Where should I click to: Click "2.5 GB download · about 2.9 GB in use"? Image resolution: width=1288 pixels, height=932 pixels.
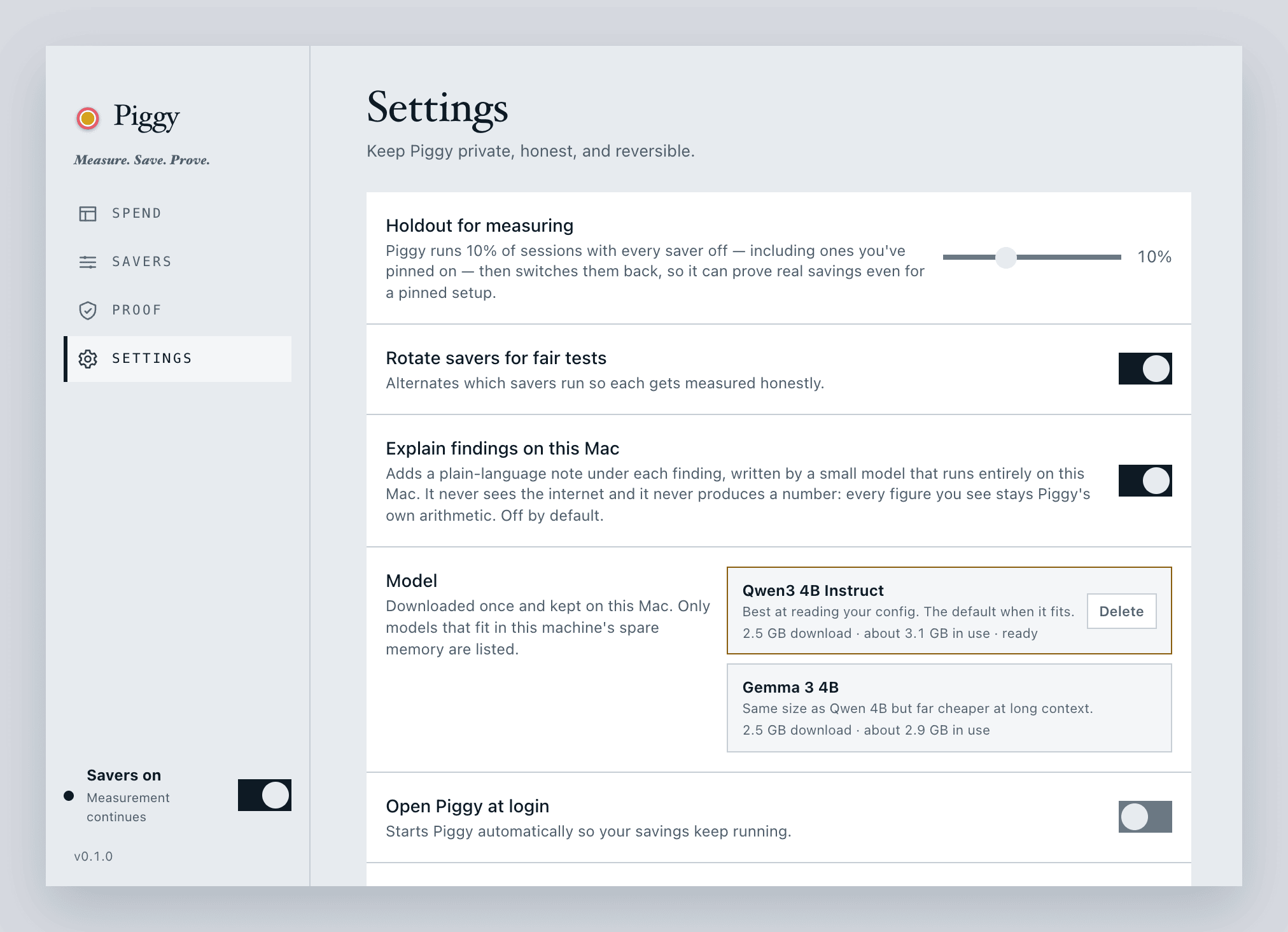pos(866,730)
